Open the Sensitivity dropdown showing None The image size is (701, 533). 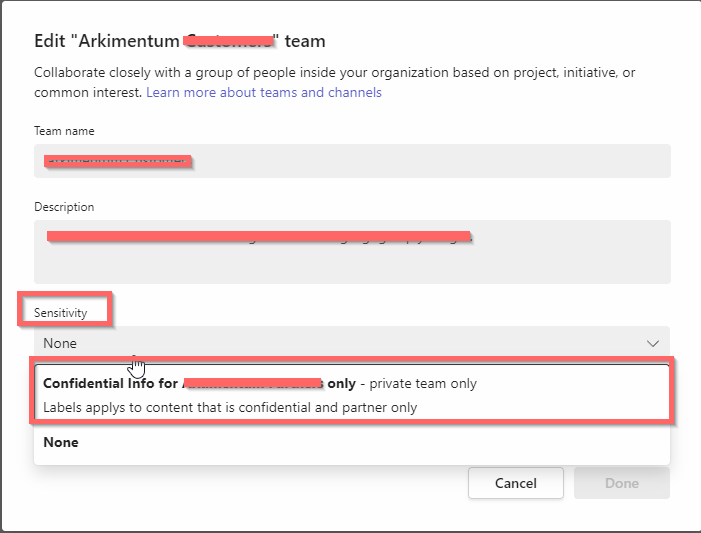coord(352,343)
